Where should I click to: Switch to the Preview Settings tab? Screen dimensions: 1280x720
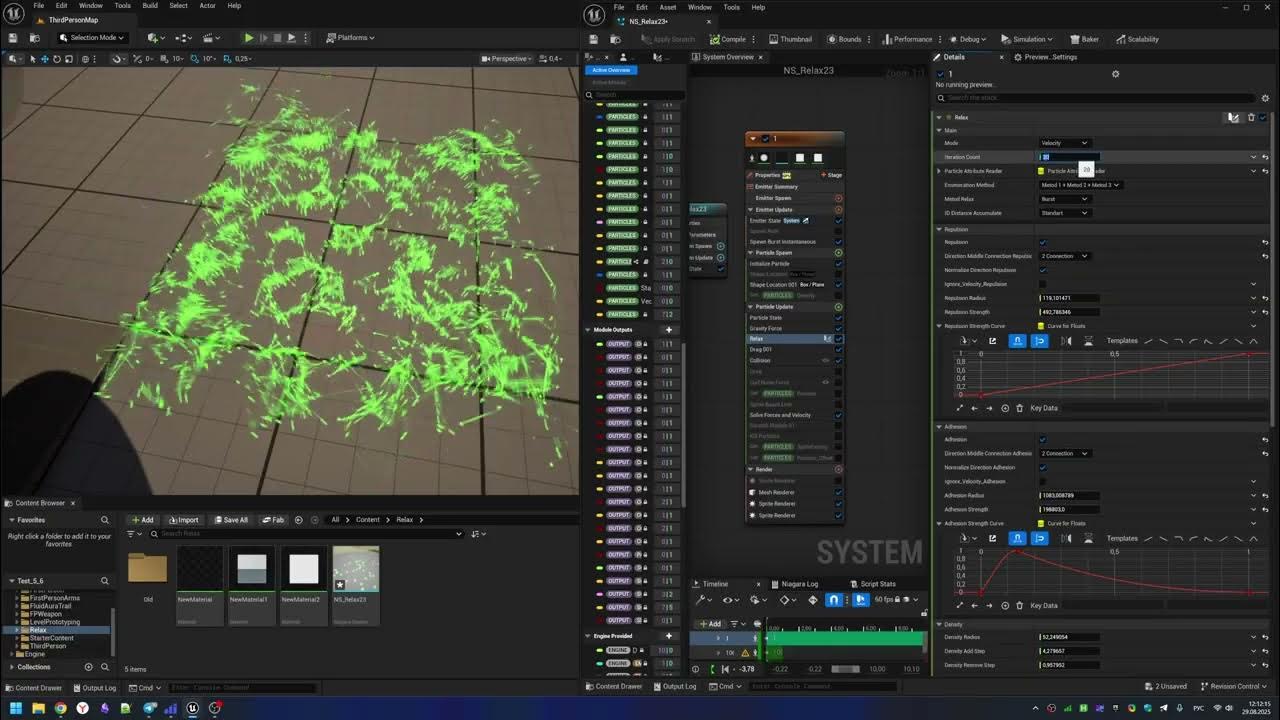1045,57
